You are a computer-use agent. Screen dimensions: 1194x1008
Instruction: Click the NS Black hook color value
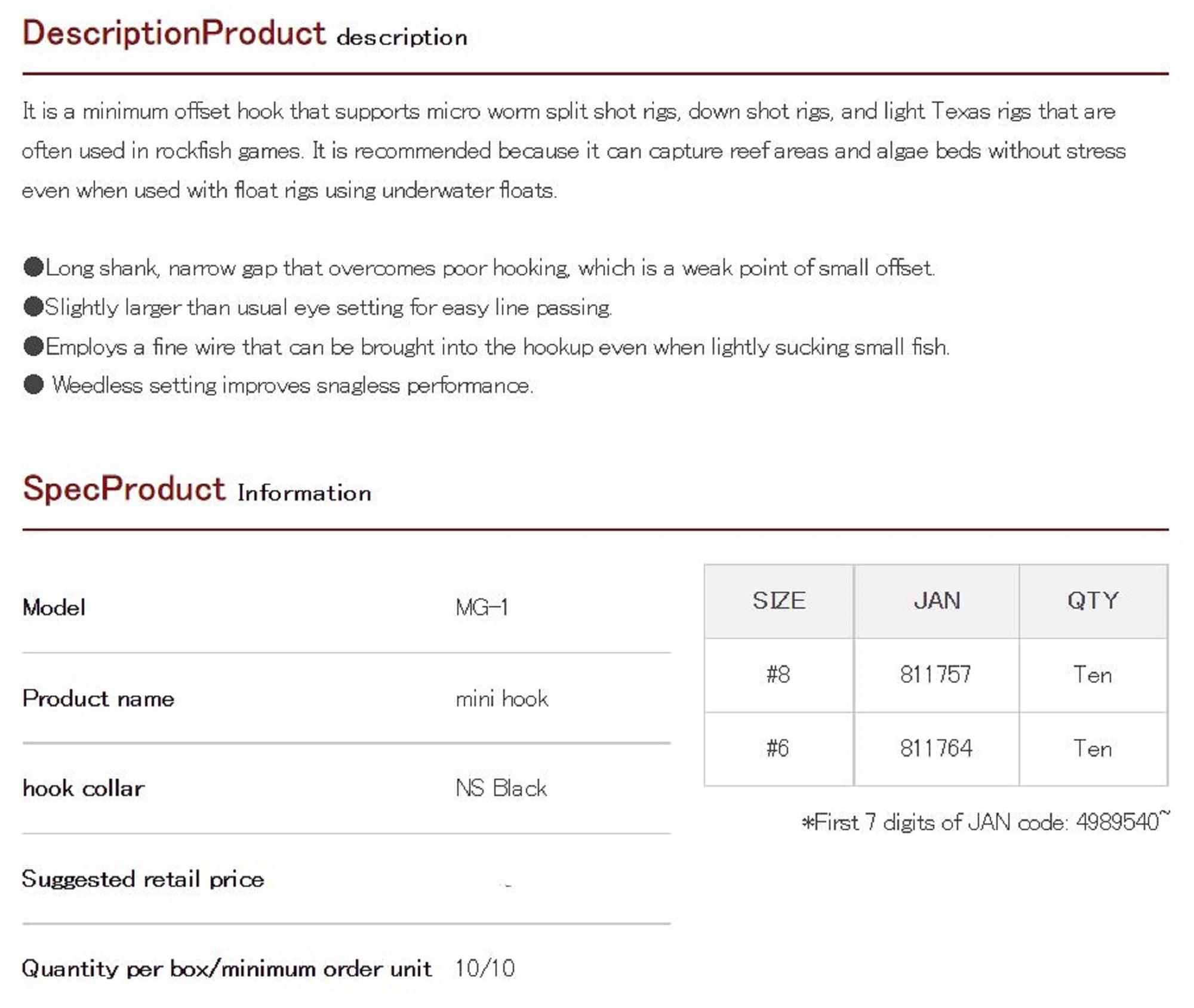501,789
